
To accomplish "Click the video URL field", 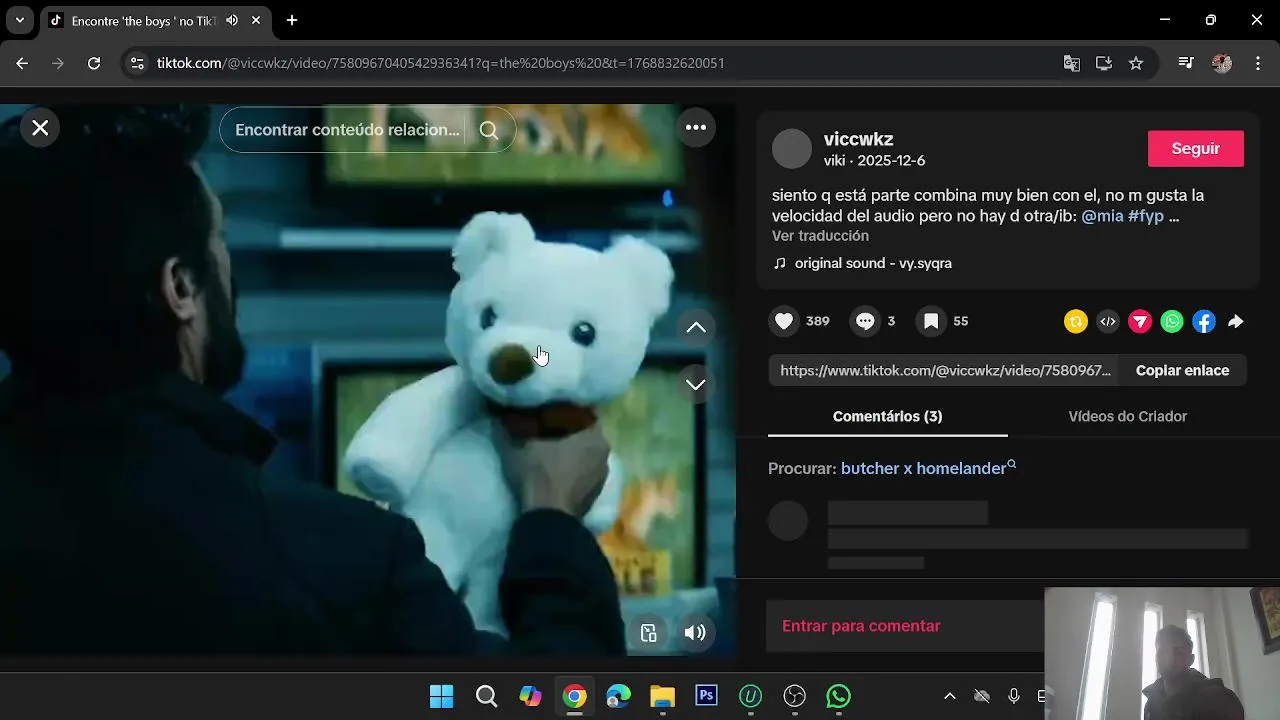I will pyautogui.click(x=944, y=370).
